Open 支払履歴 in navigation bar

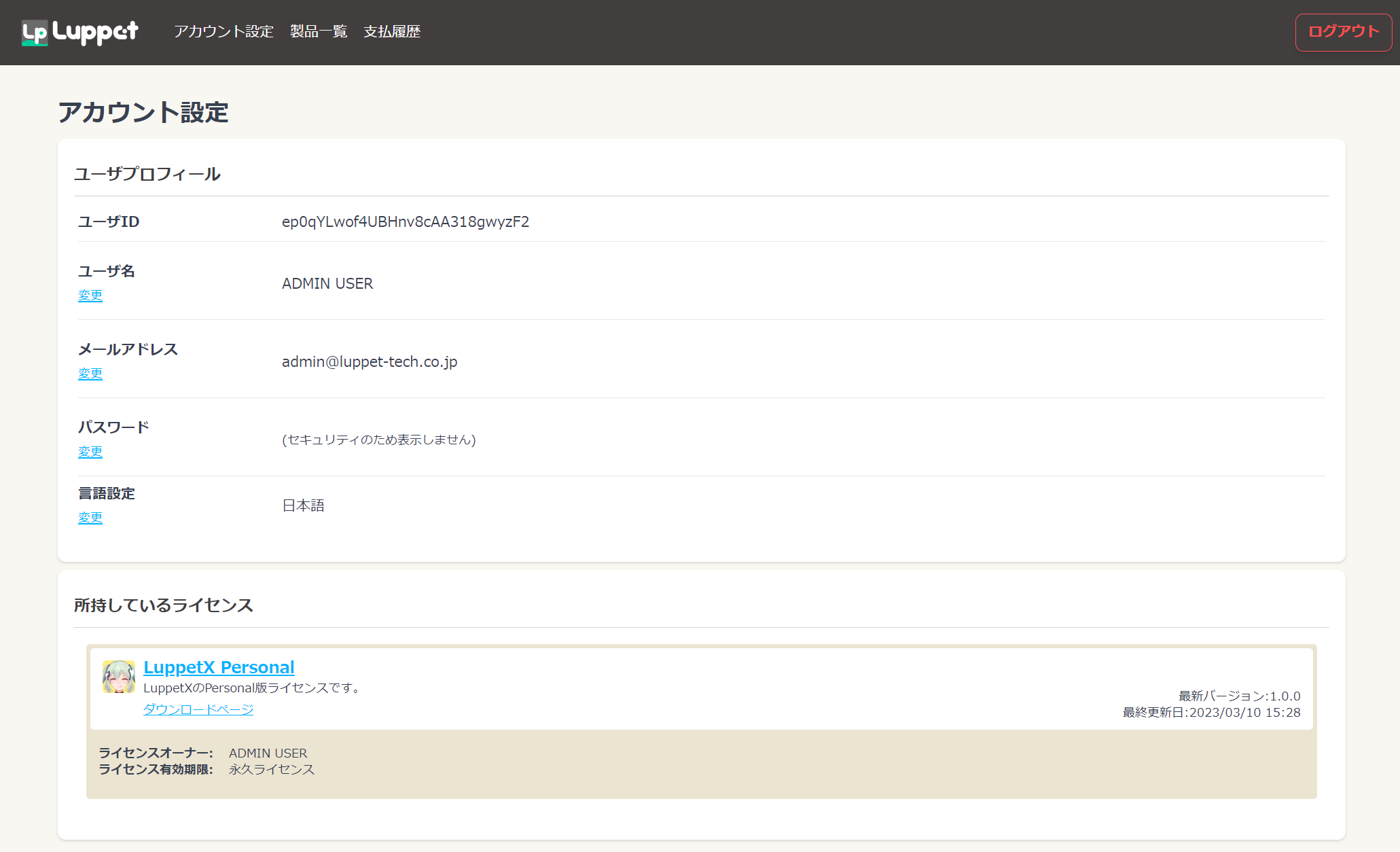click(392, 31)
